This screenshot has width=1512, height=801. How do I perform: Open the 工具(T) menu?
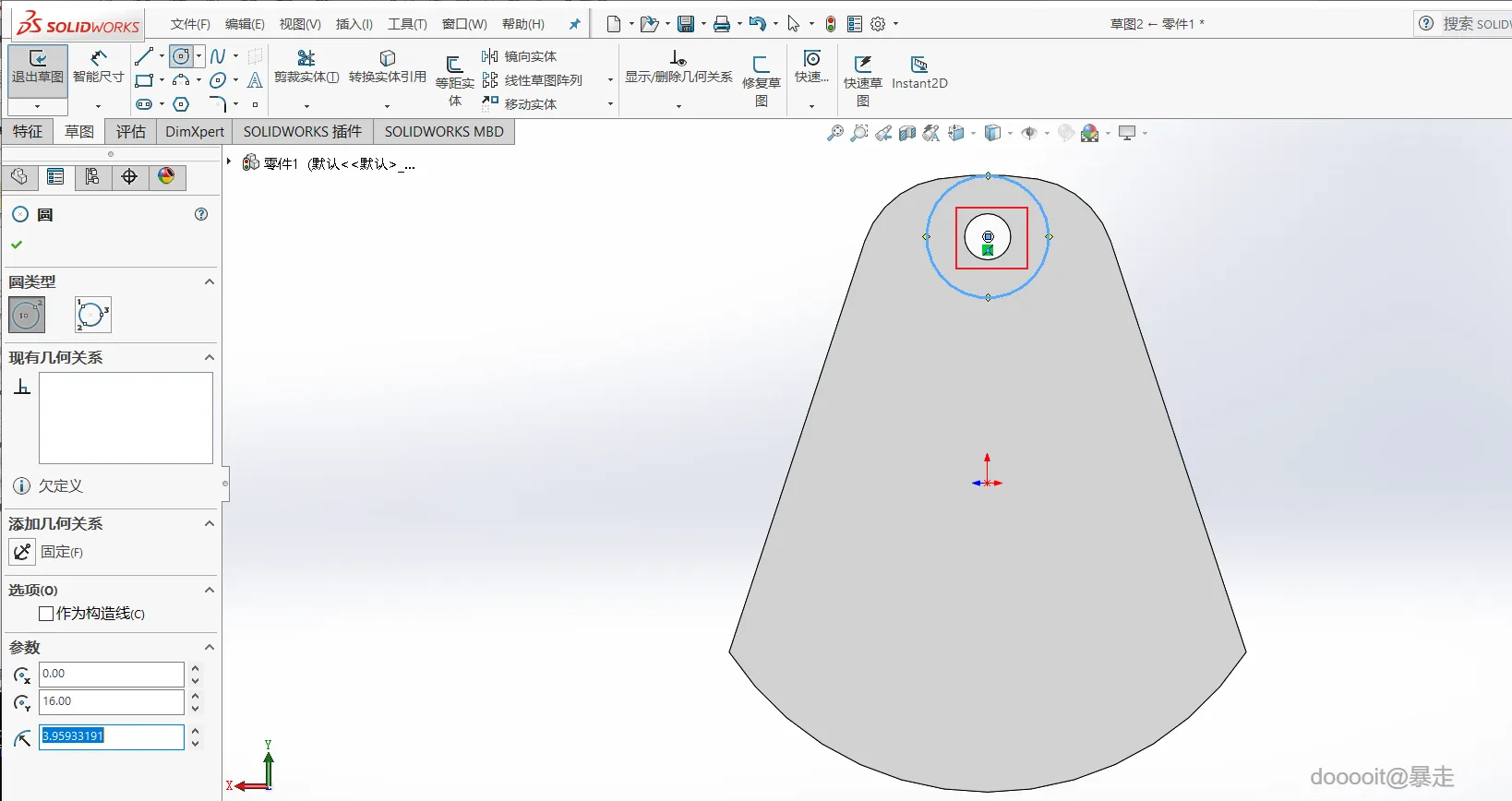407,24
